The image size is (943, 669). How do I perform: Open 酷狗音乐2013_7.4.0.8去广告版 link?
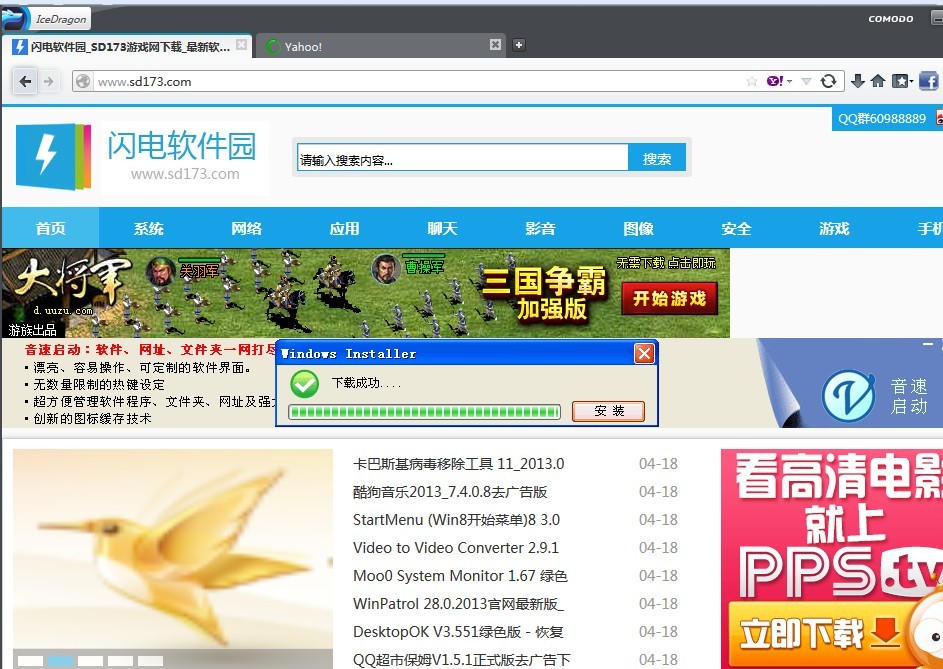[450, 492]
